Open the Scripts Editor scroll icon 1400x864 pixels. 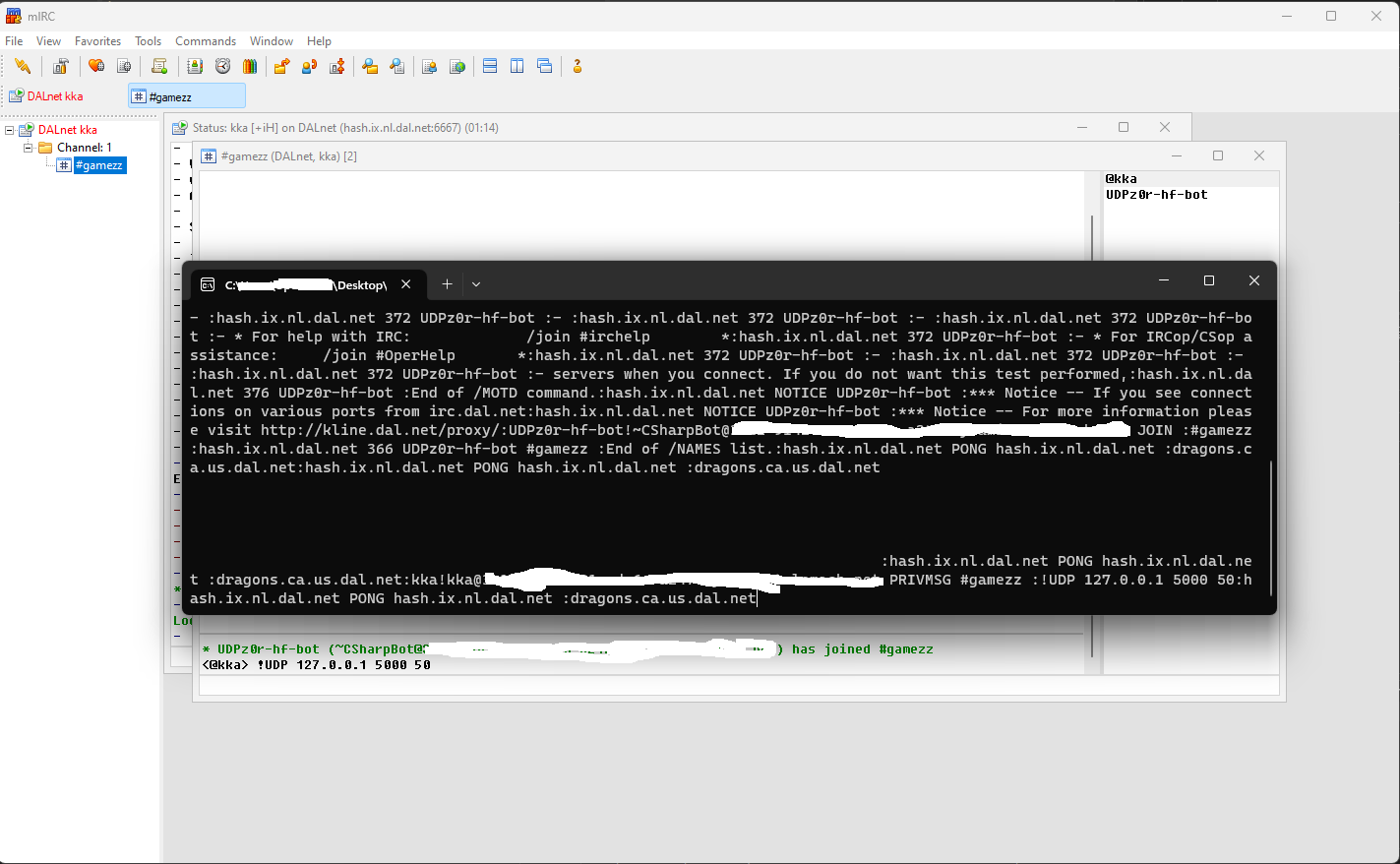(x=159, y=66)
